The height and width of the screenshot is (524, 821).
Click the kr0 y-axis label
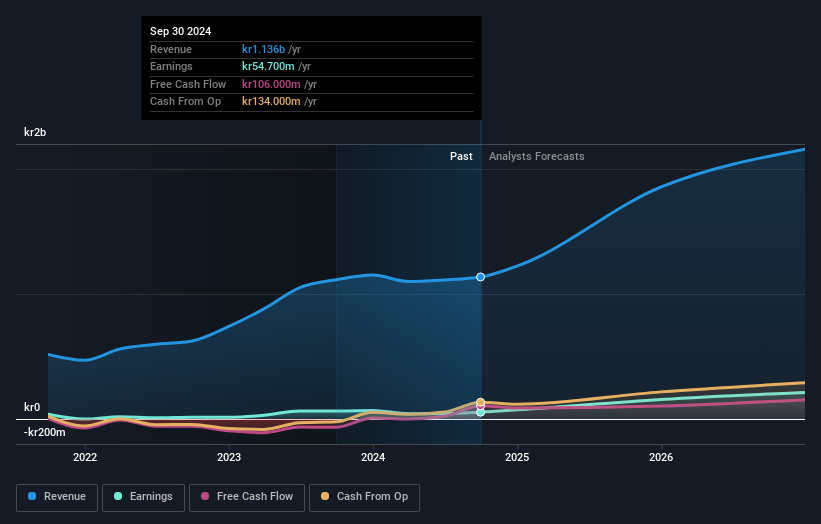point(32,407)
